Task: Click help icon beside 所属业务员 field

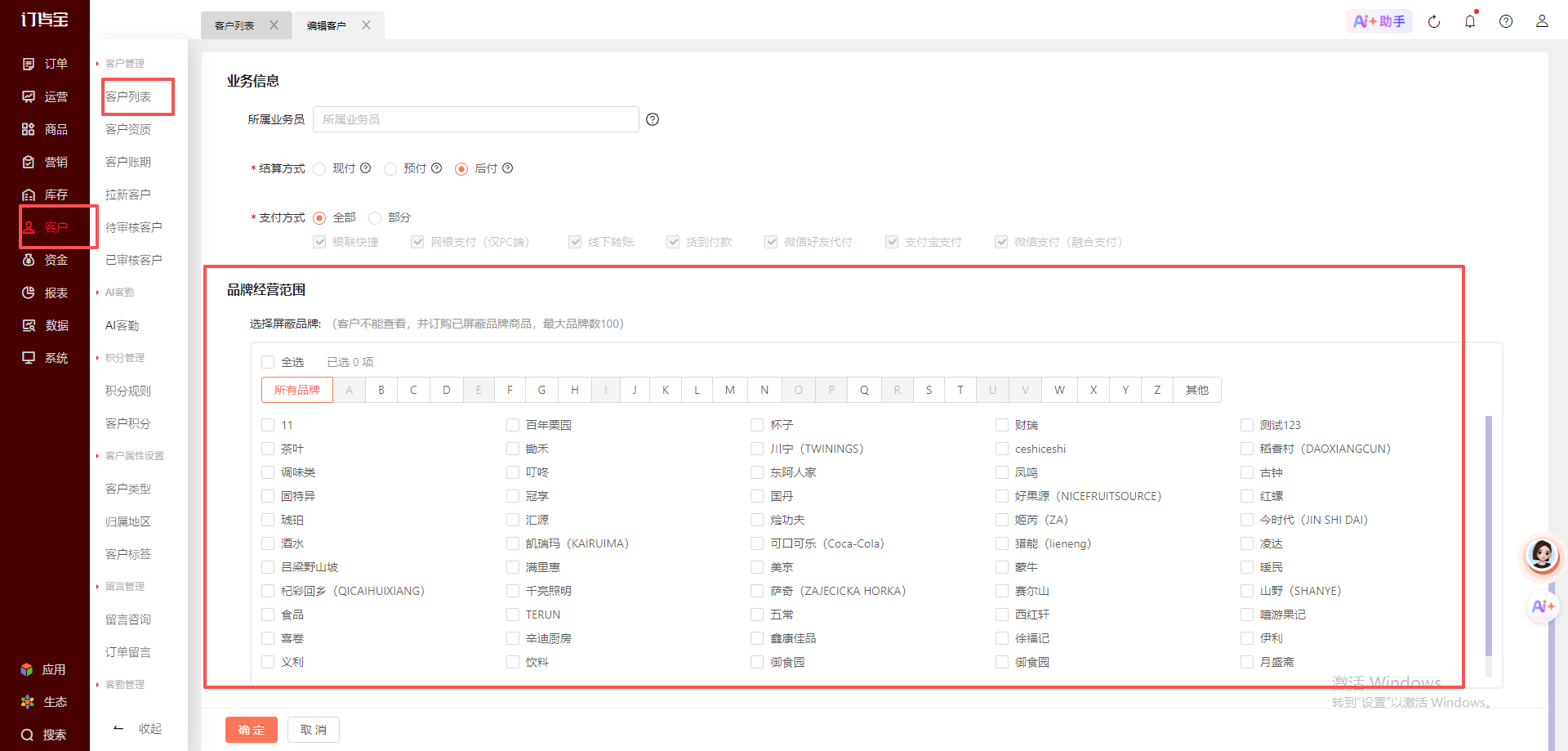Action: coord(653,119)
